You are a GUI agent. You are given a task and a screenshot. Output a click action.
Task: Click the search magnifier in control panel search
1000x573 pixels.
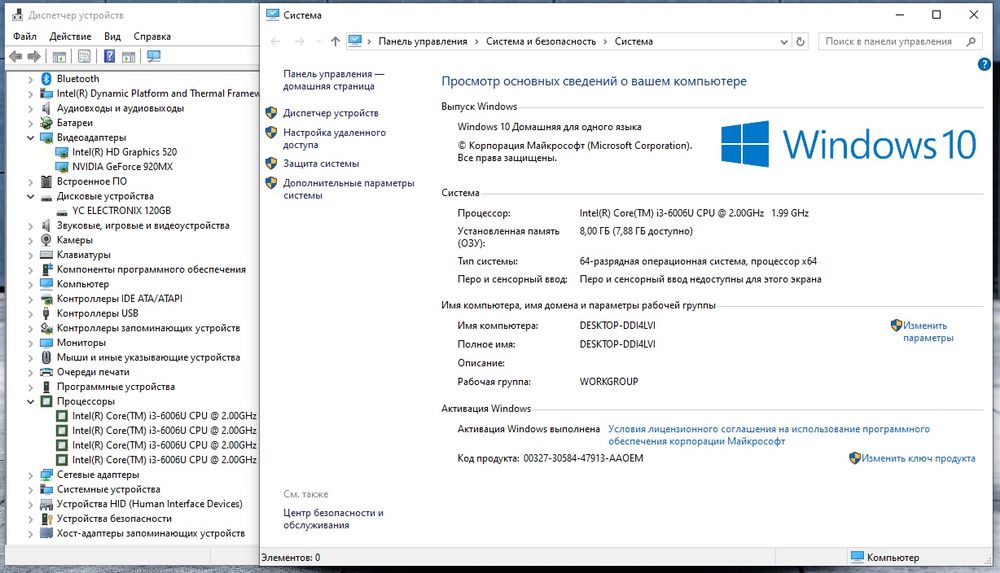click(971, 41)
